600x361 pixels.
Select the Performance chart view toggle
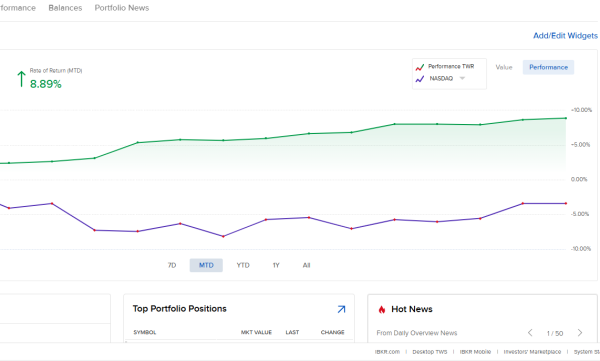point(548,67)
